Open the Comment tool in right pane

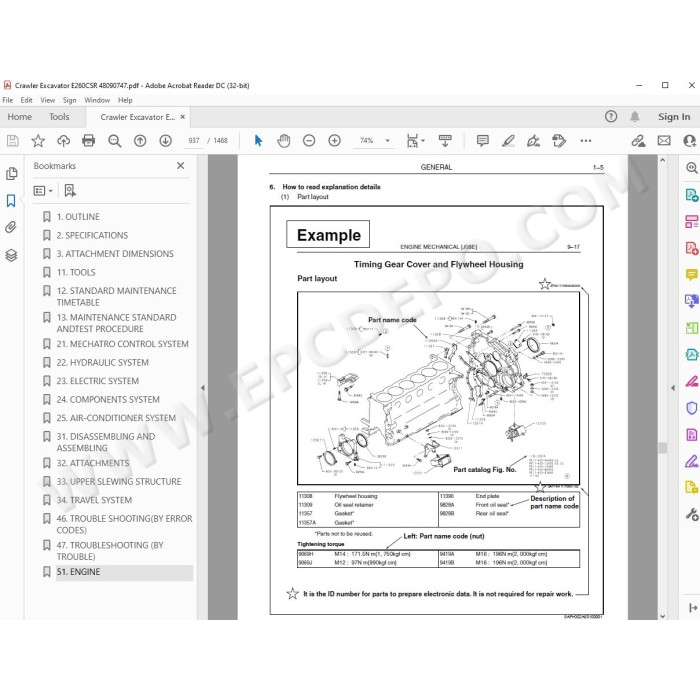tap(692, 275)
